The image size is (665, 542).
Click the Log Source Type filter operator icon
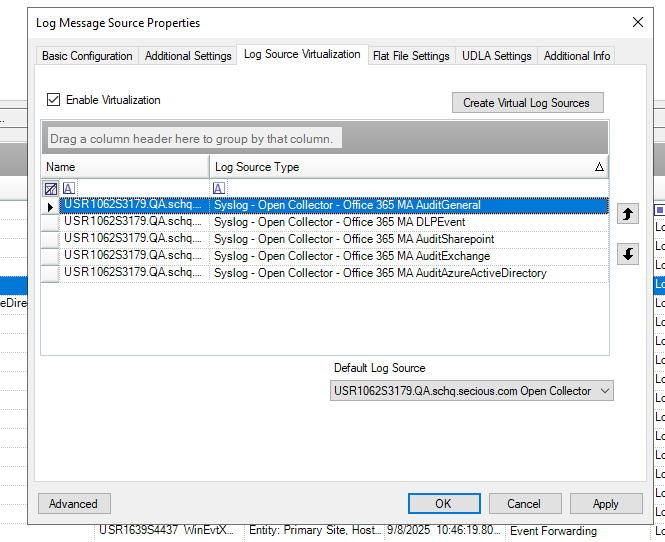pos(219,188)
